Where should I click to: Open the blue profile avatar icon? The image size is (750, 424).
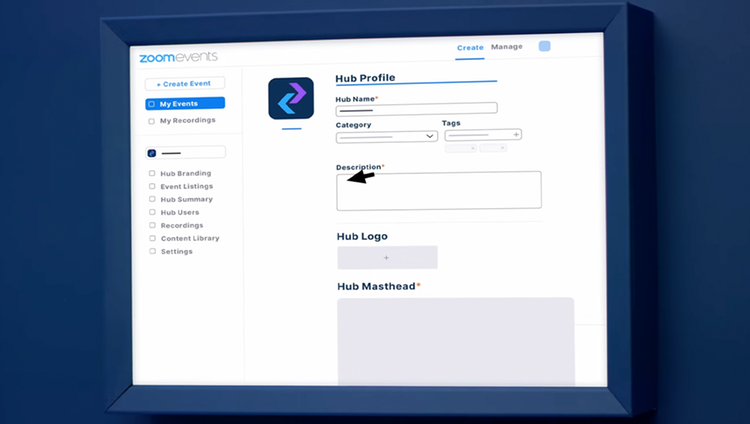[x=544, y=46]
